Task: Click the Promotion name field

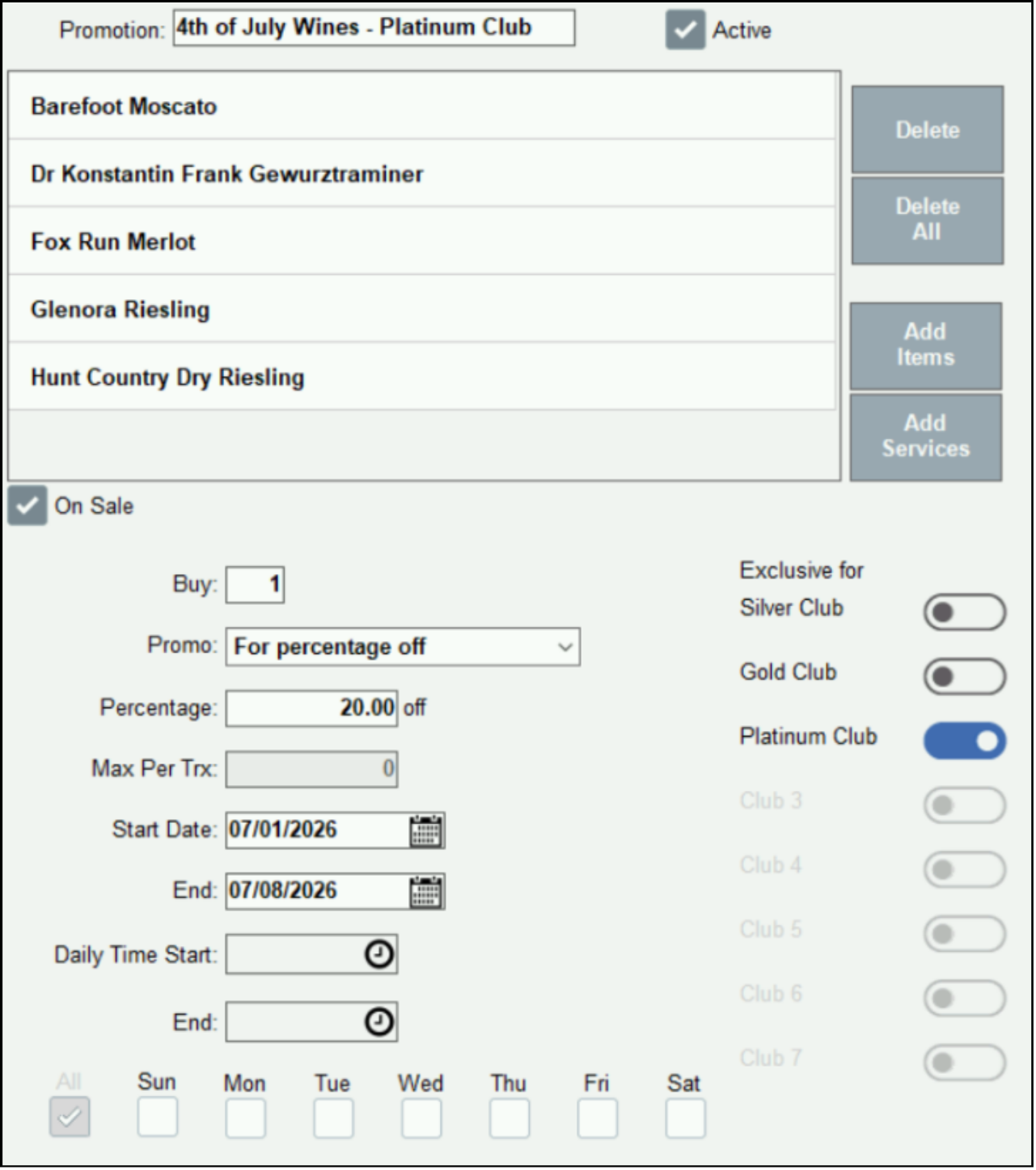Action: [x=375, y=28]
